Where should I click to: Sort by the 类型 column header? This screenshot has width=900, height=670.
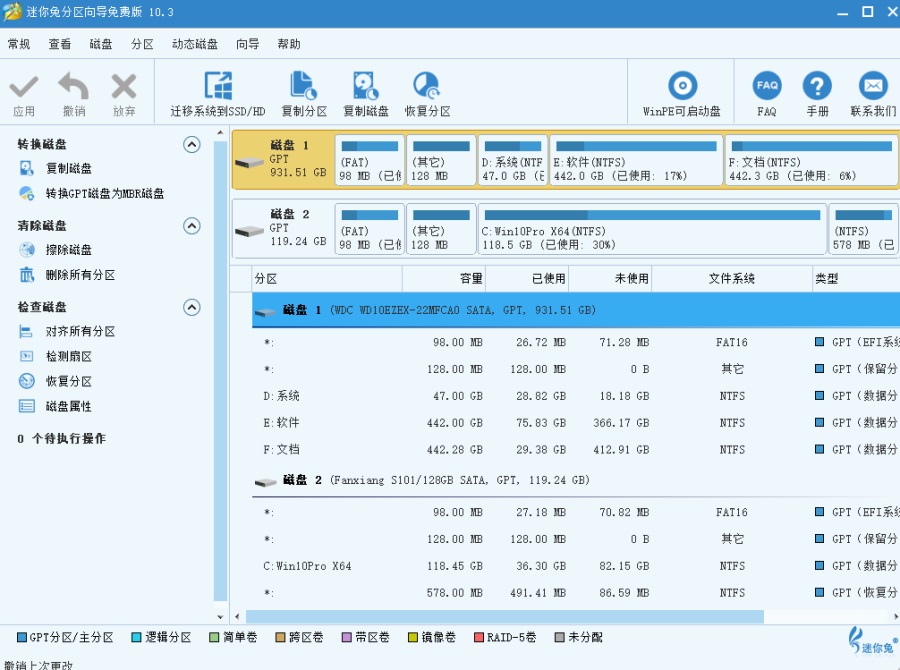click(856, 278)
